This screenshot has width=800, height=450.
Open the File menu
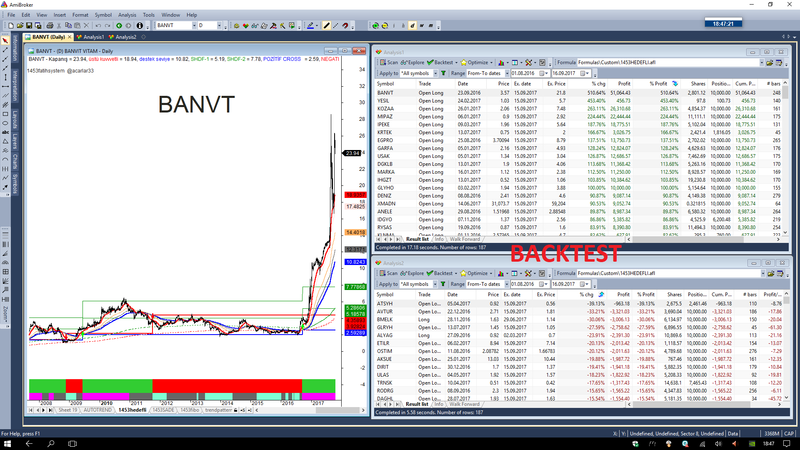11,15
